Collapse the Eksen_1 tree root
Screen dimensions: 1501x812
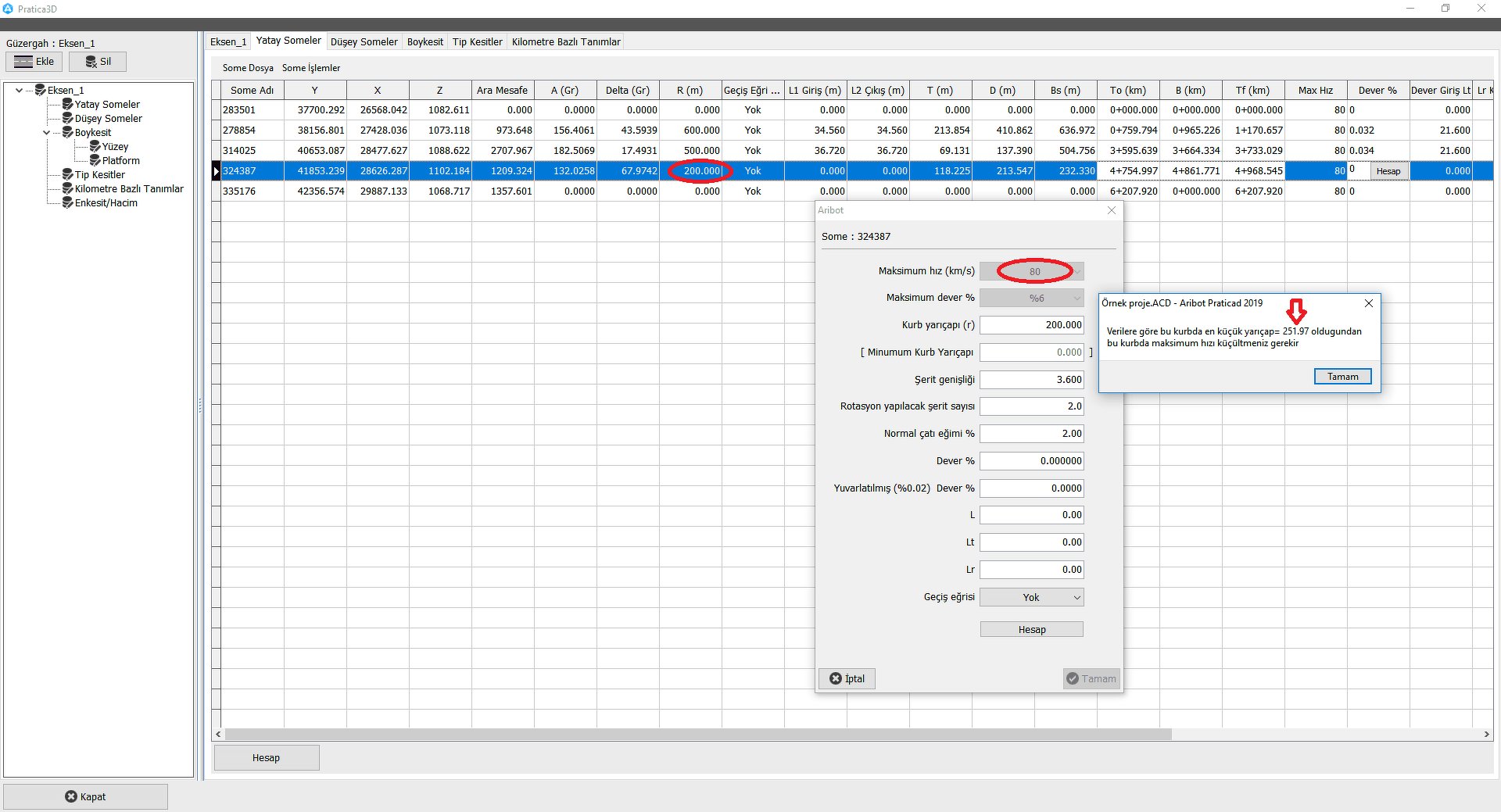tap(20, 91)
